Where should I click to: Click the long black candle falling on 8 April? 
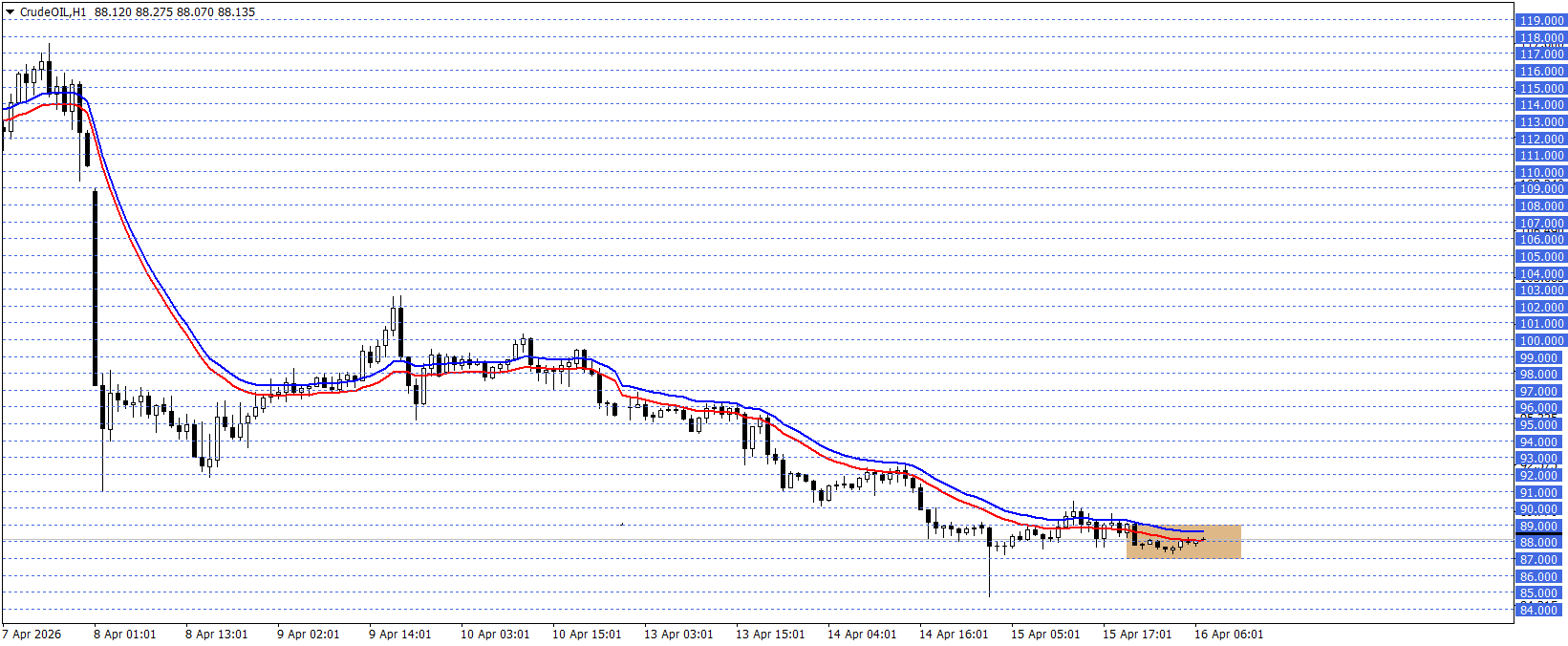pyautogui.click(x=96, y=287)
